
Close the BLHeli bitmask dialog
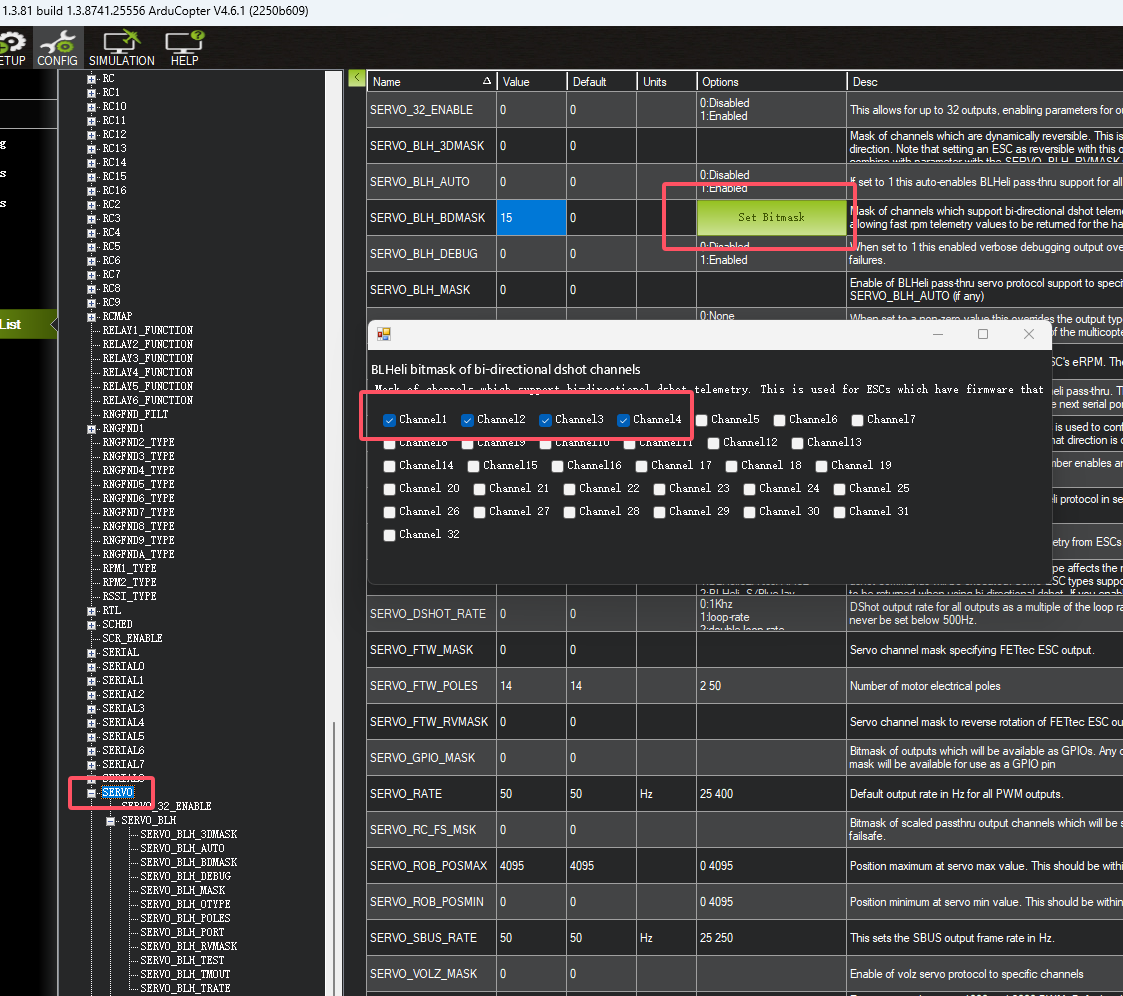click(x=1028, y=334)
